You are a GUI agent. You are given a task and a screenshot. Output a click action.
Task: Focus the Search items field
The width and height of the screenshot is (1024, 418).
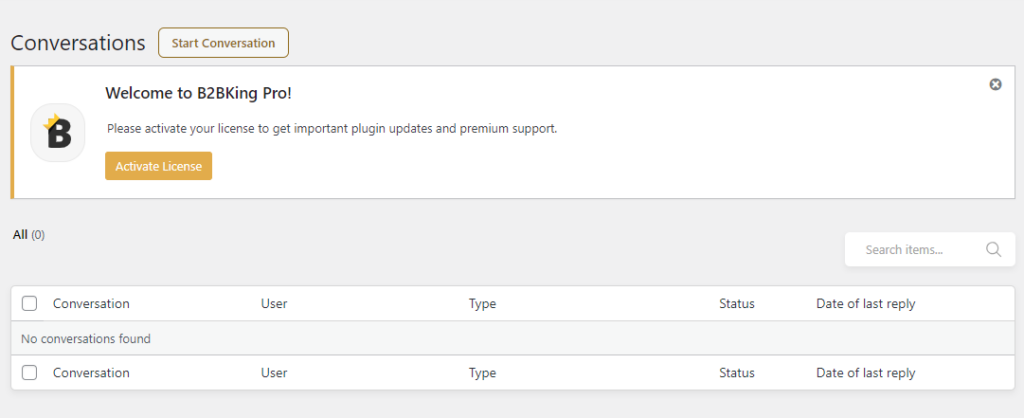point(920,249)
